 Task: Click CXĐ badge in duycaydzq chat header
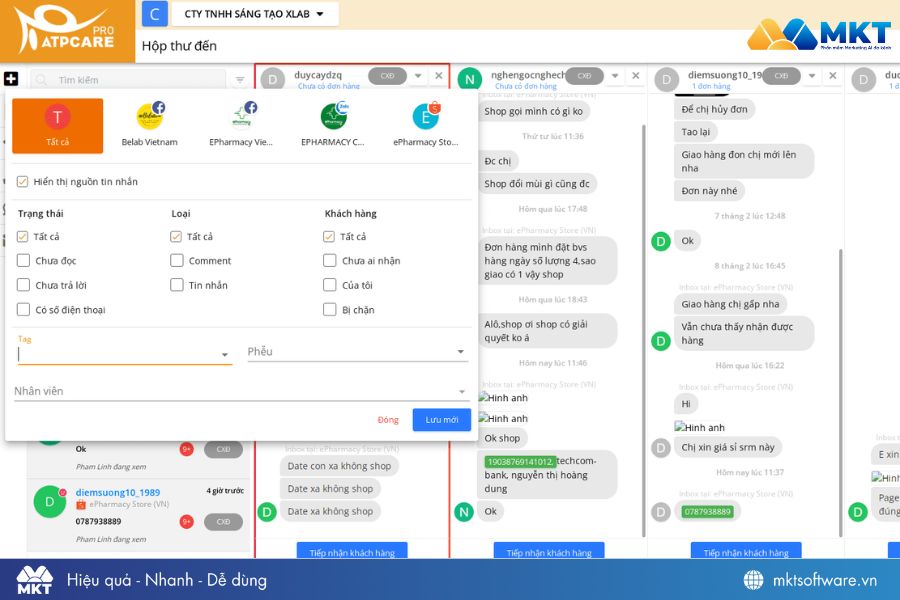[387, 76]
